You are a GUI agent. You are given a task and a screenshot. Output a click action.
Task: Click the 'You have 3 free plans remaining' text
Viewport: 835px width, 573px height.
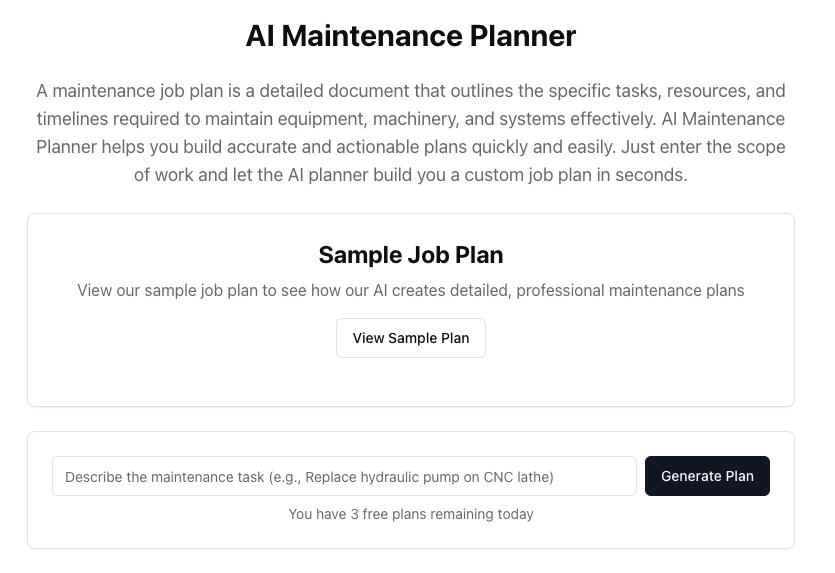[411, 514]
